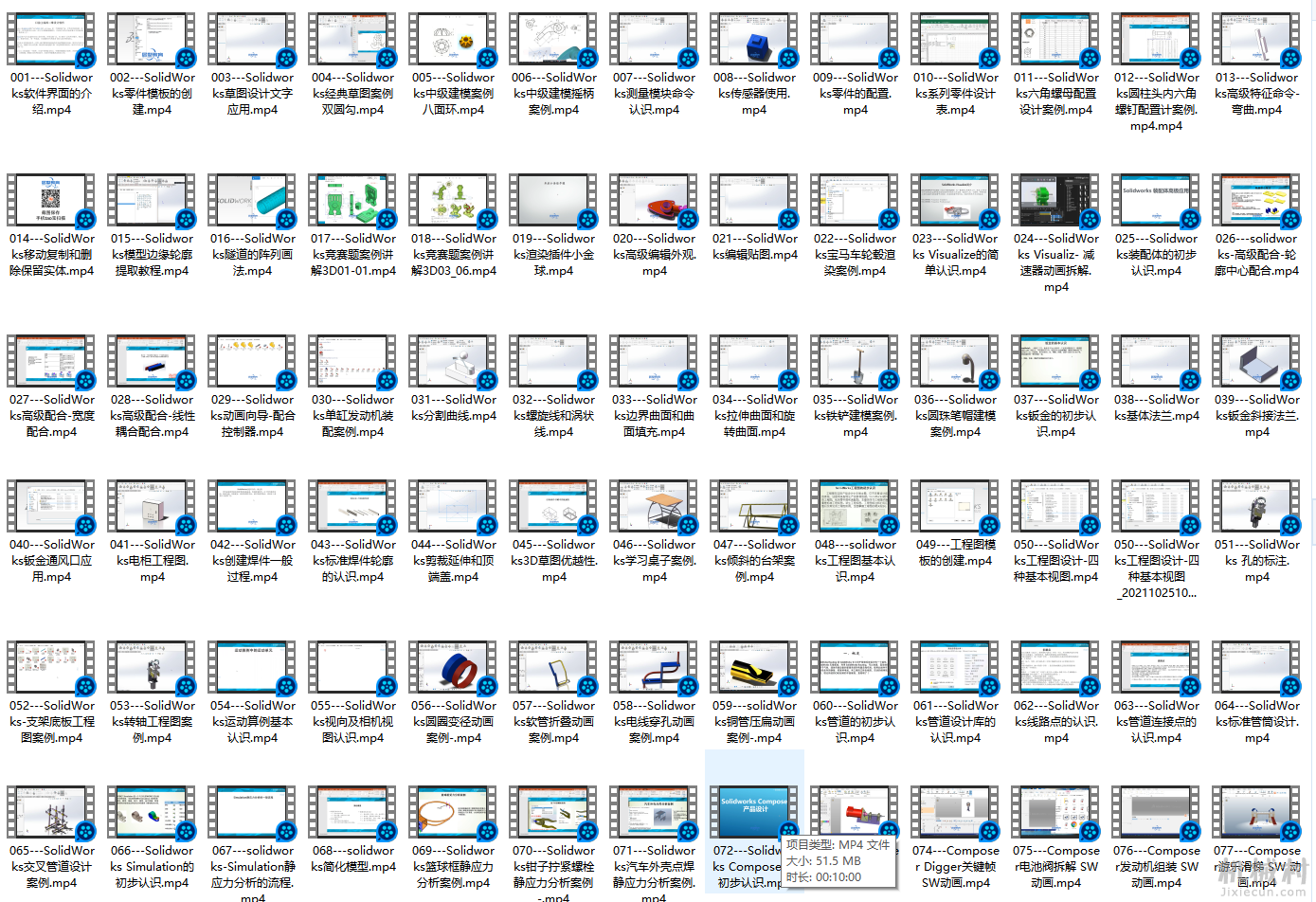Select the file name 042 创建焊件一般过程
The height and width of the screenshot is (902, 1316).
(x=252, y=561)
